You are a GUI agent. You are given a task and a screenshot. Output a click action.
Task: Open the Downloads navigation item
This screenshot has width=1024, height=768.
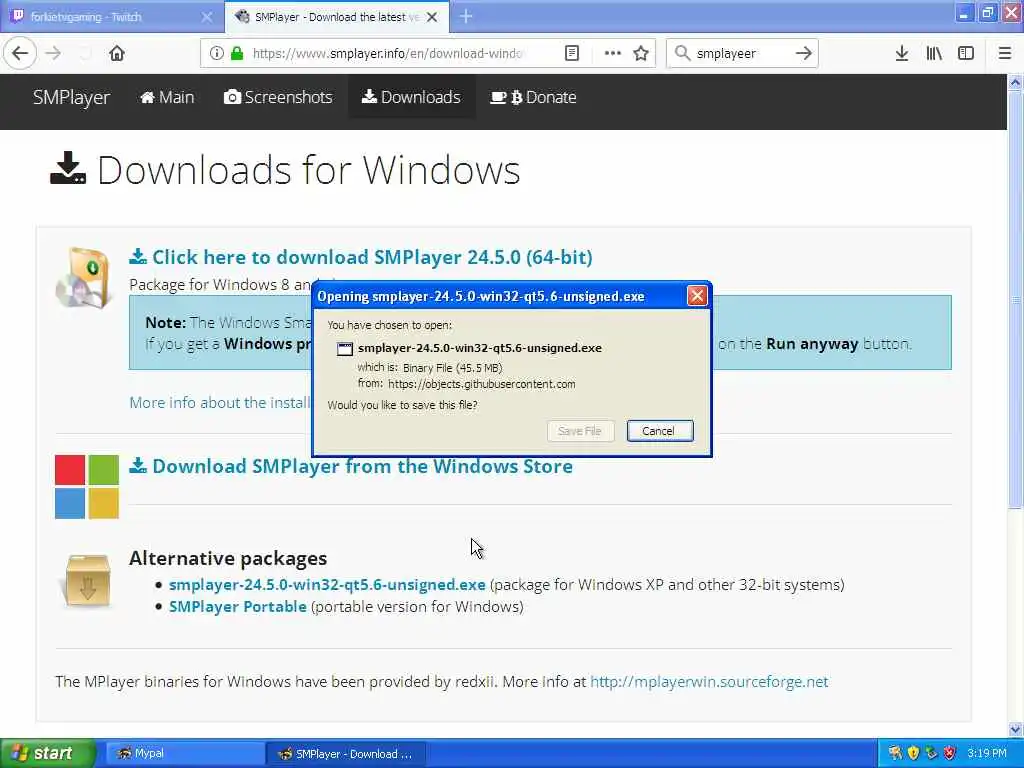(411, 97)
